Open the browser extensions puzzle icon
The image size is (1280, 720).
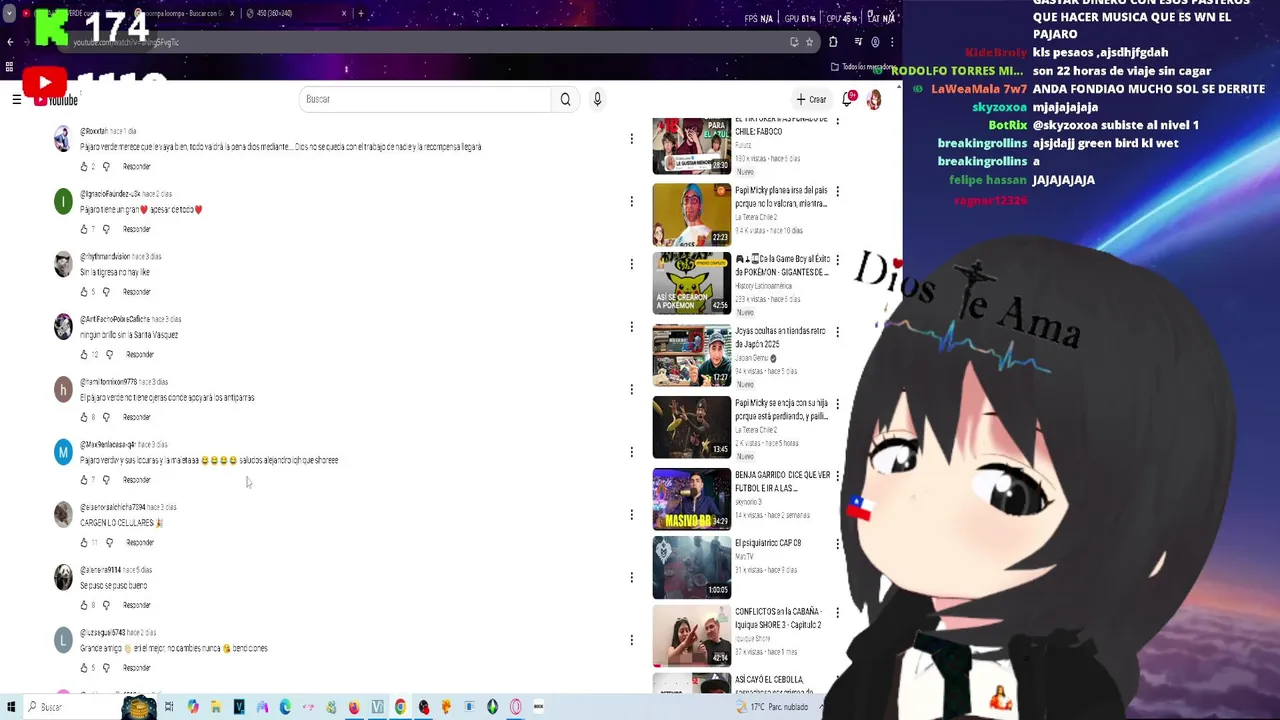click(833, 42)
